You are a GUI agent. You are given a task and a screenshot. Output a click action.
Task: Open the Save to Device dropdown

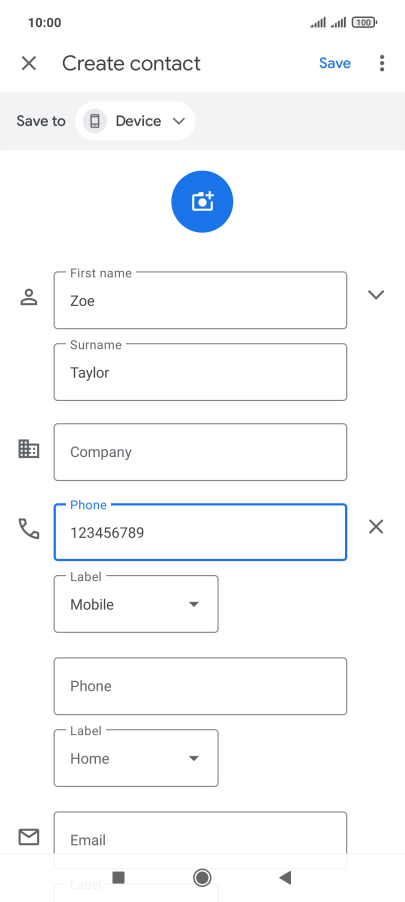click(135, 121)
